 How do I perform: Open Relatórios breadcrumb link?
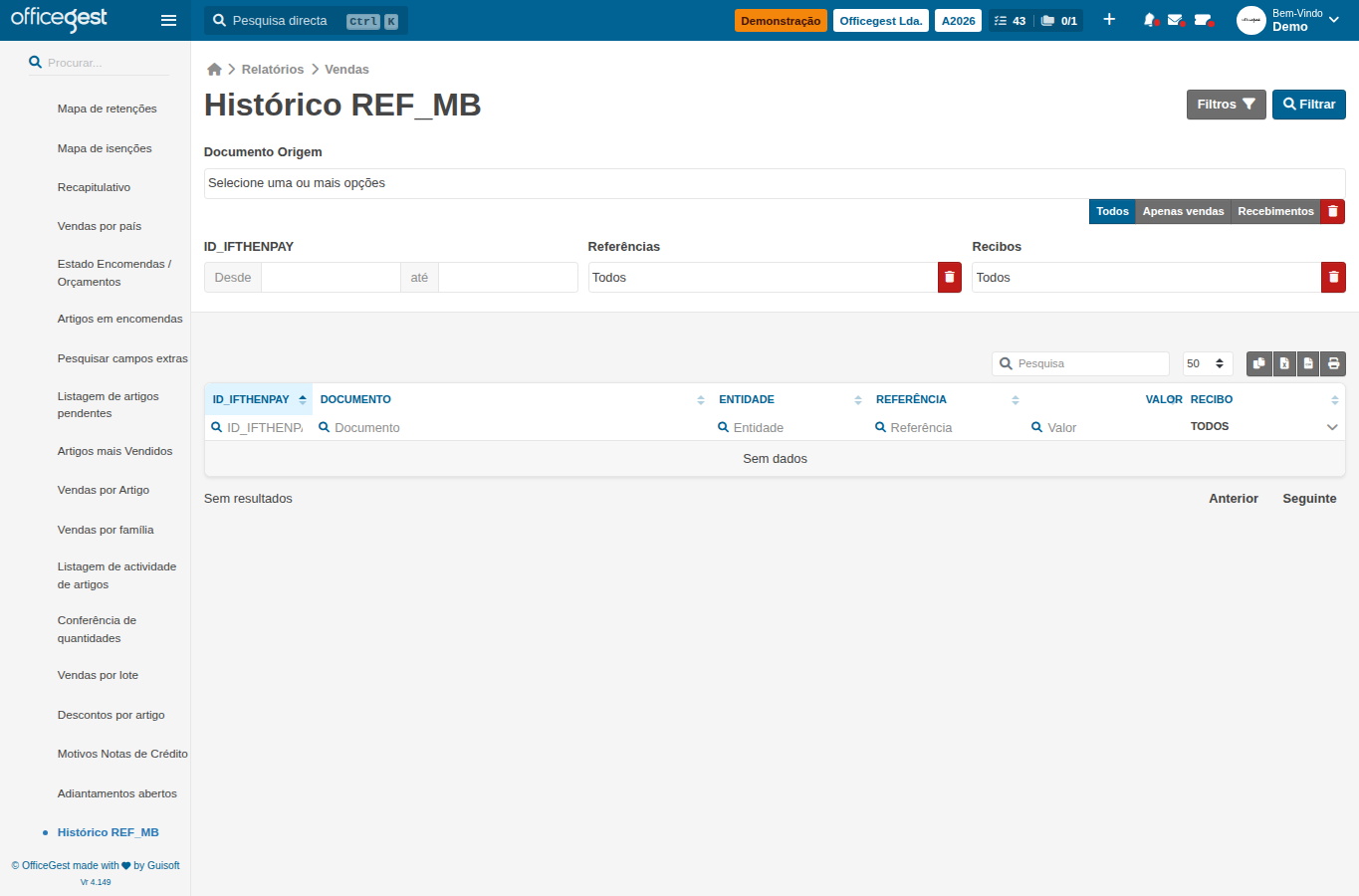pos(273,69)
